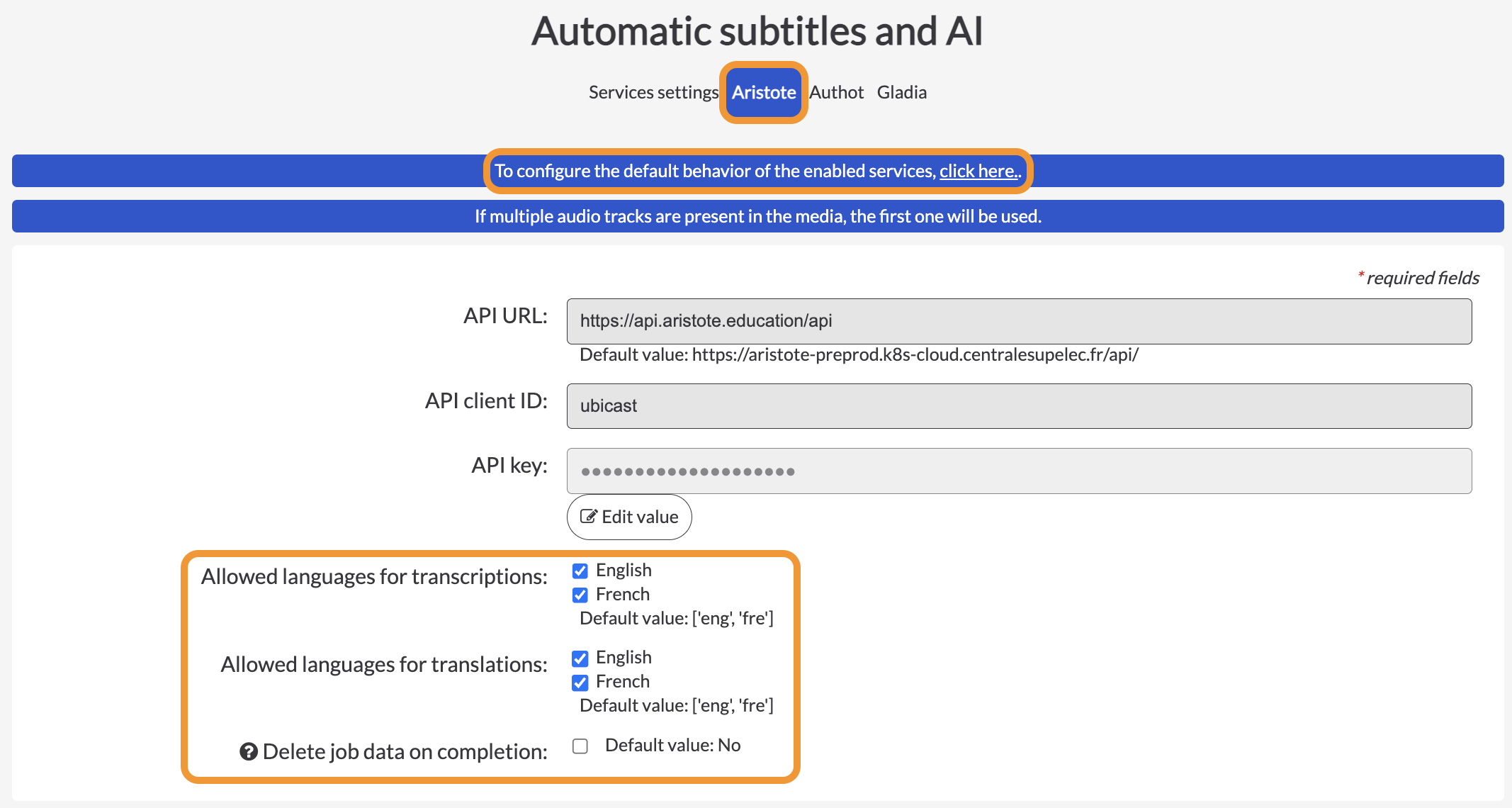This screenshot has width=1512, height=808.
Task: Click the masked API key field
Action: tap(1019, 471)
